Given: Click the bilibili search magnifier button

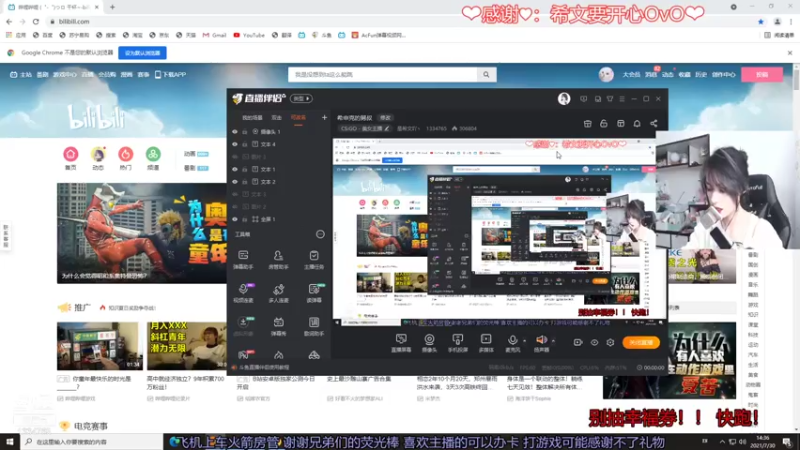Looking at the screenshot, I should pos(486,74).
